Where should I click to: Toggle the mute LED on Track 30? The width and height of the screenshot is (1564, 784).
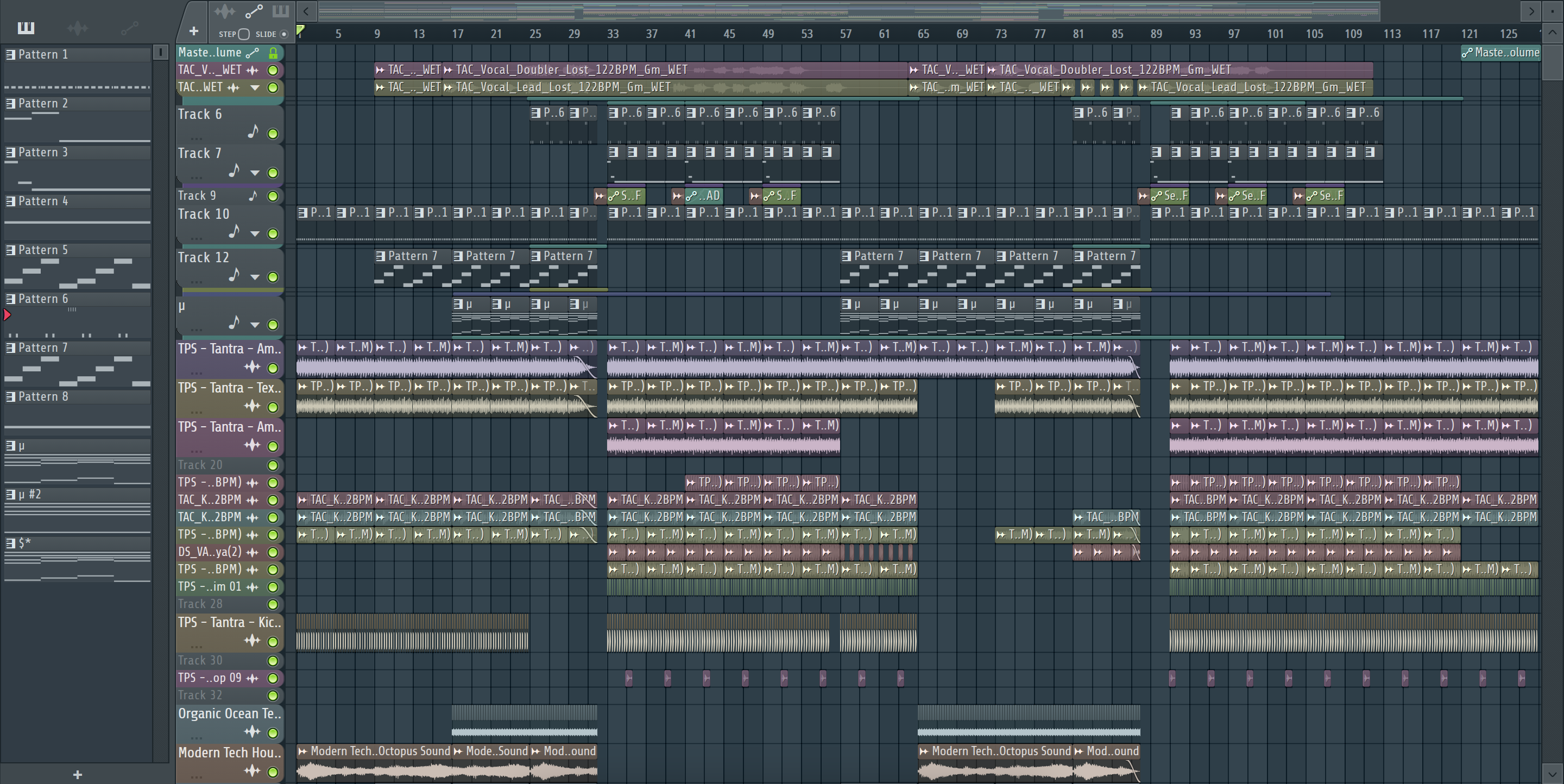tap(273, 661)
